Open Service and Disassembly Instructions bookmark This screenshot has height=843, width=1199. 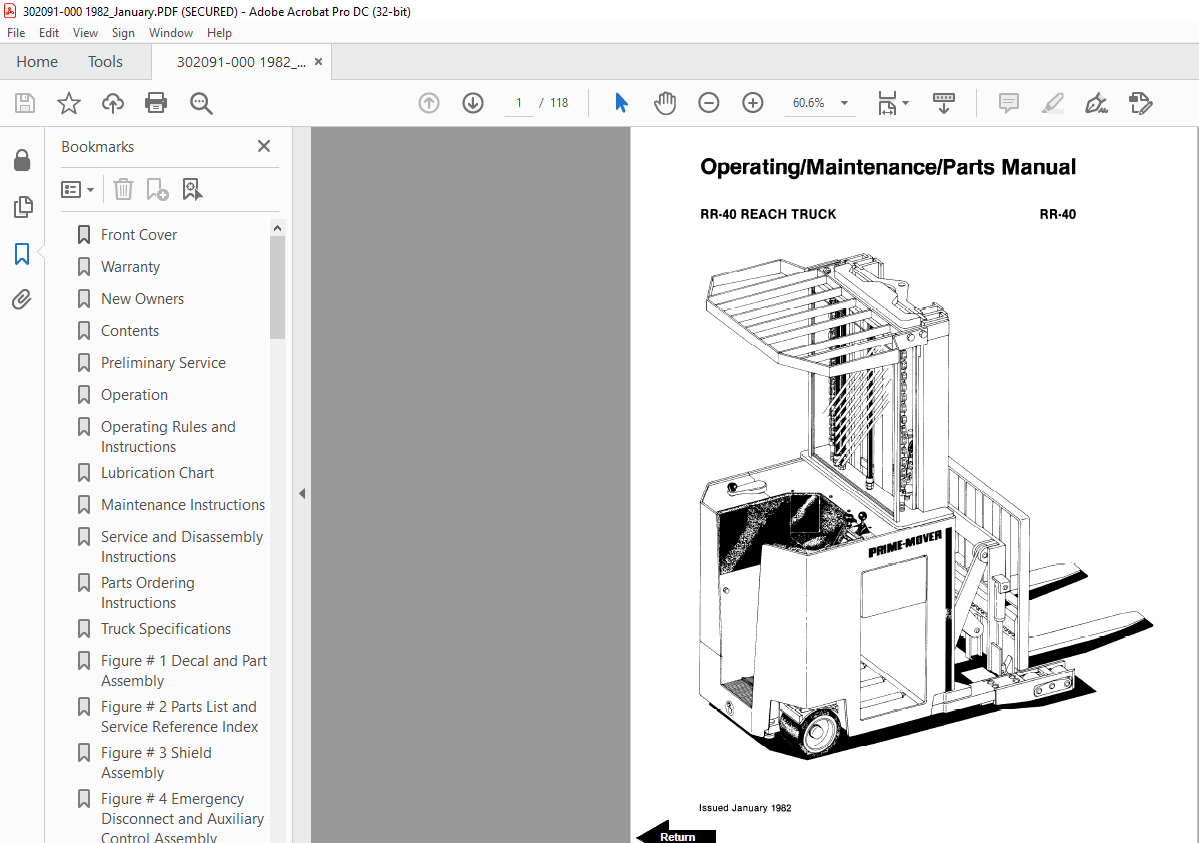click(181, 547)
